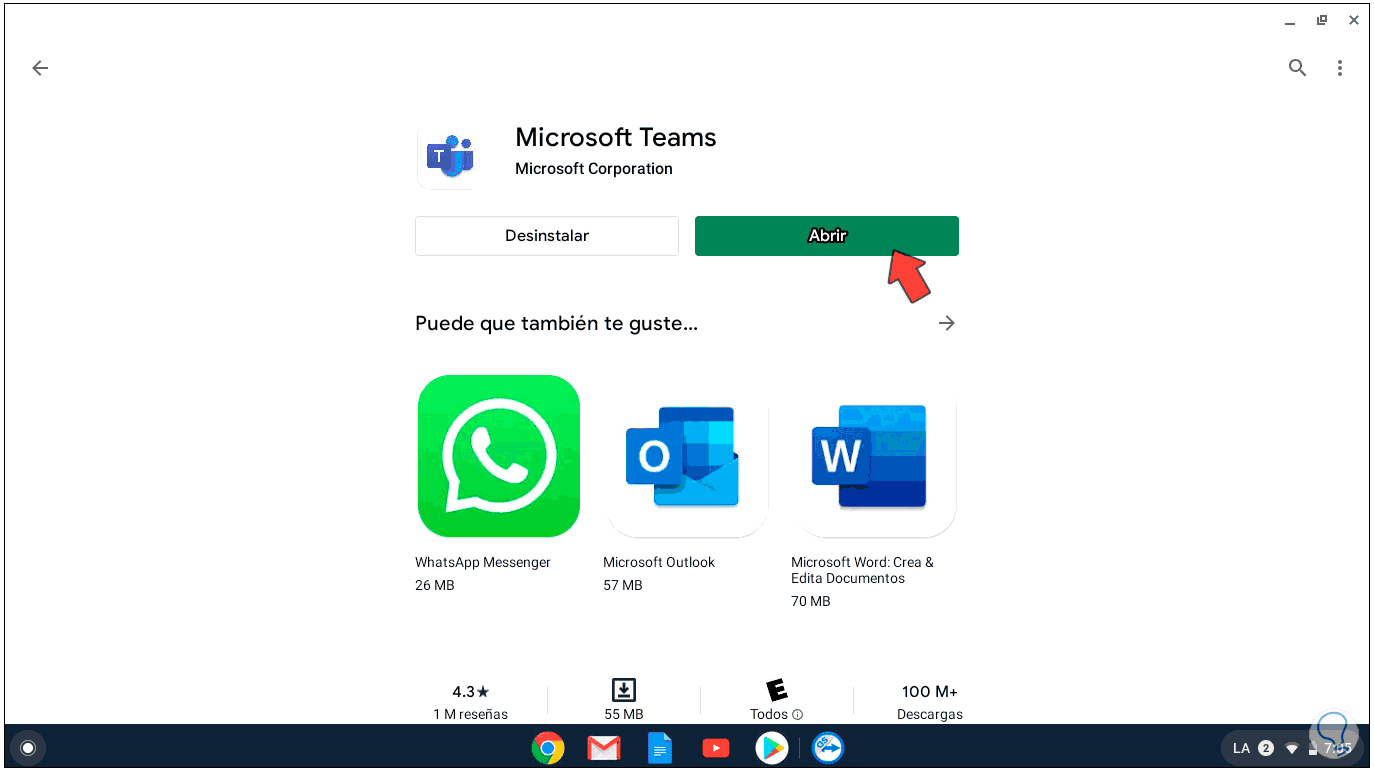Click the Microsoft Teams app icon
1374x771 pixels.
click(449, 156)
